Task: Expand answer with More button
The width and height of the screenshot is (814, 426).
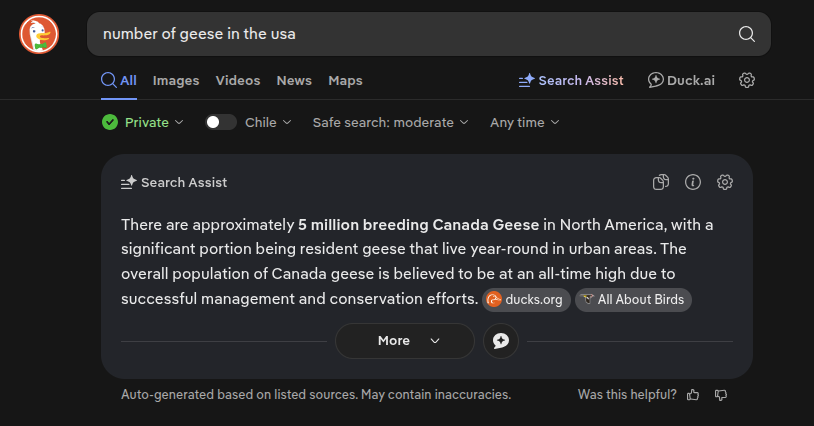Action: coord(404,341)
